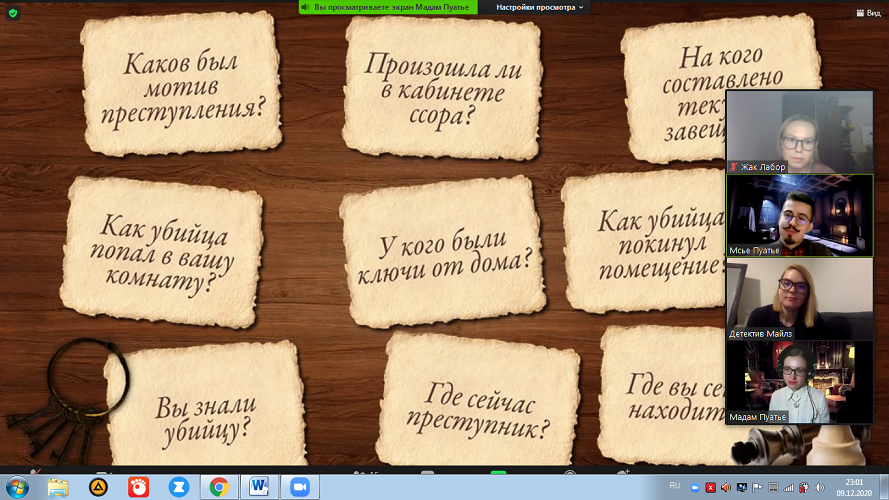Open the AIMP player taskbar icon
Screen dimensions: 889x500
click(x=99, y=486)
